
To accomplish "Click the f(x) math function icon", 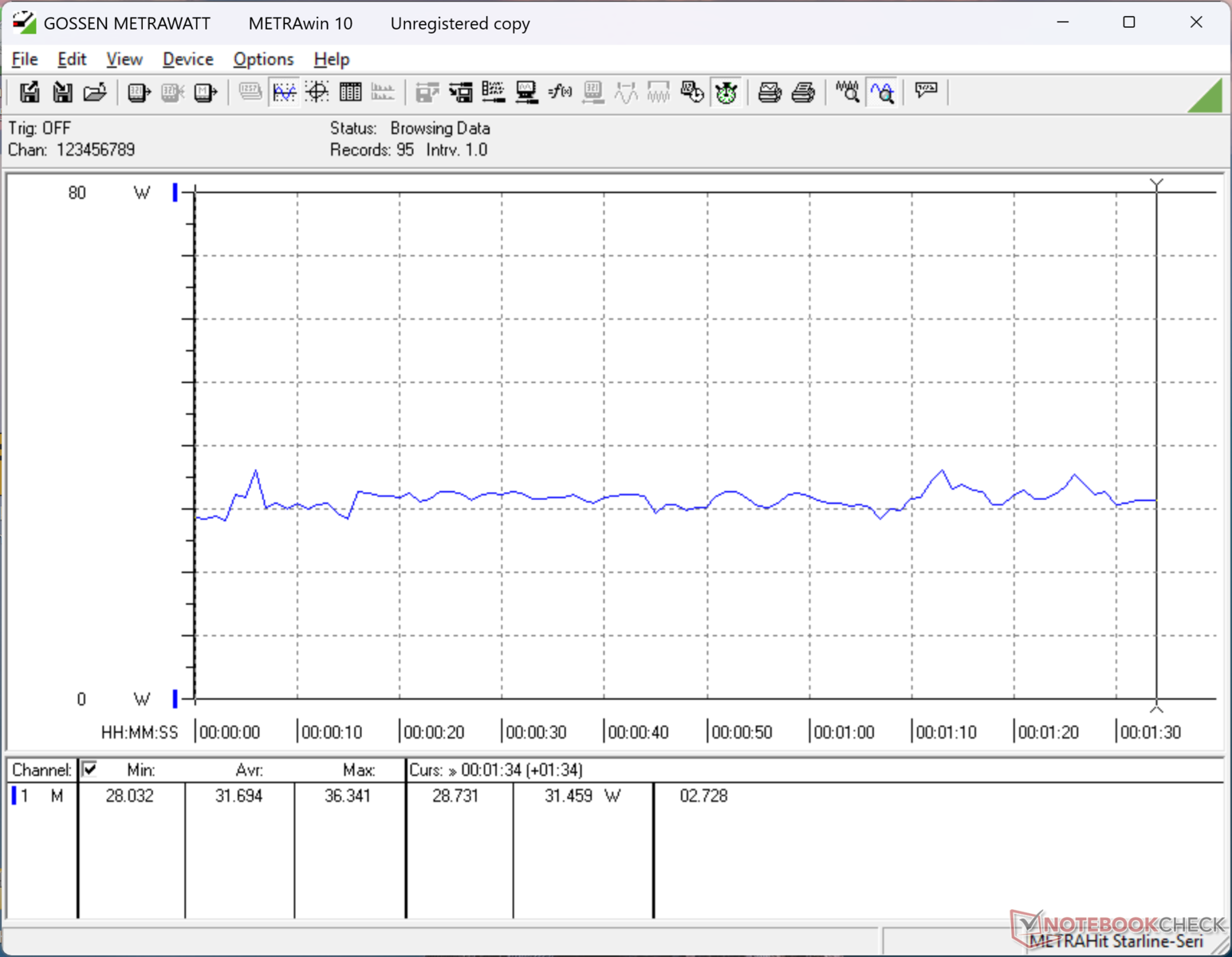I will [560, 93].
